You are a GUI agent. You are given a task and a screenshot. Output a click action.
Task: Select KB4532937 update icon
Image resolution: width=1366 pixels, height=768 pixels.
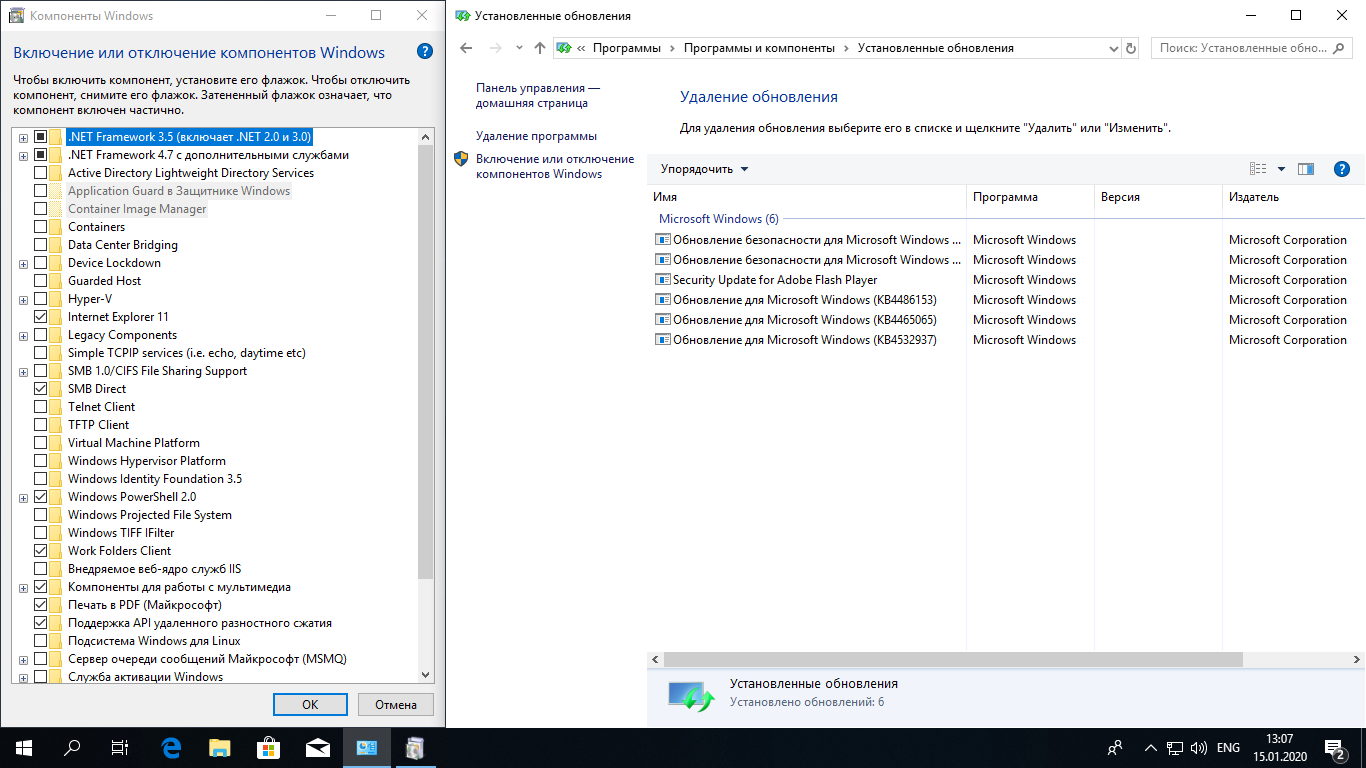661,340
